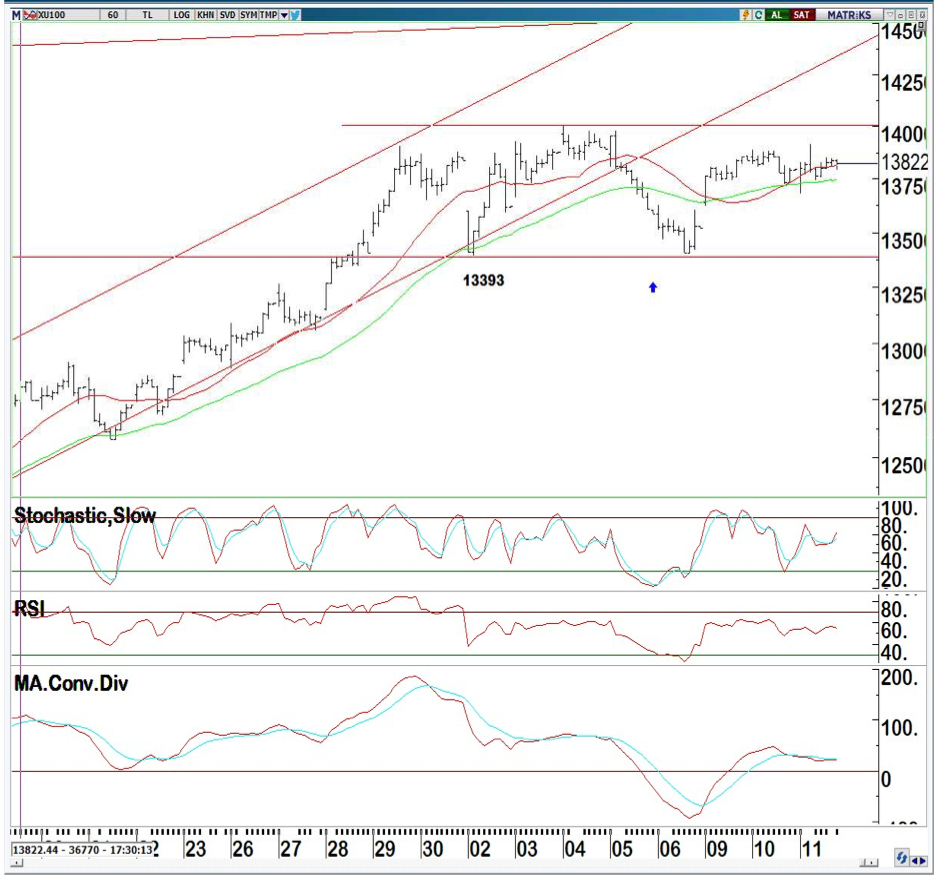Click the lightning bolt icon
The image size is (936, 878).
coord(744,15)
